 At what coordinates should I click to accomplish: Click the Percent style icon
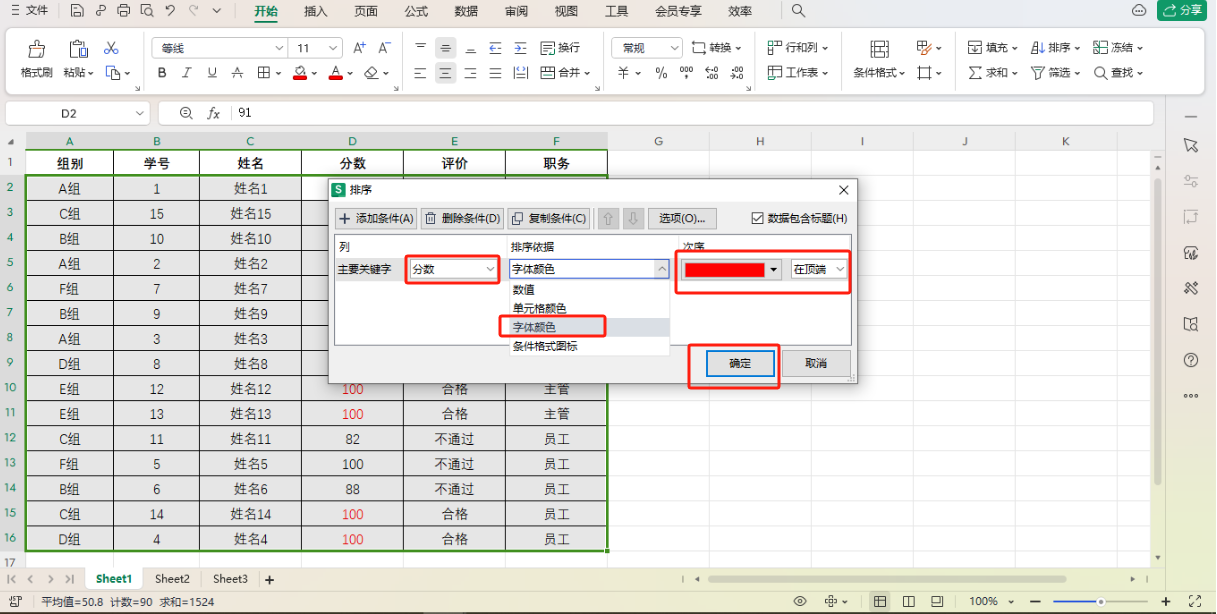661,73
